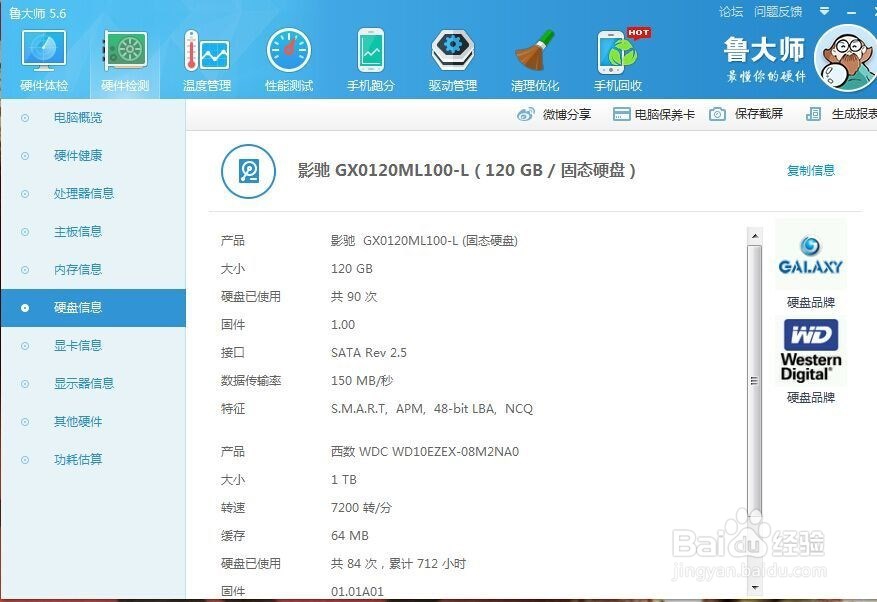Open 手机跑分 phone benchmark
Image resolution: width=877 pixels, height=602 pixels.
point(370,57)
